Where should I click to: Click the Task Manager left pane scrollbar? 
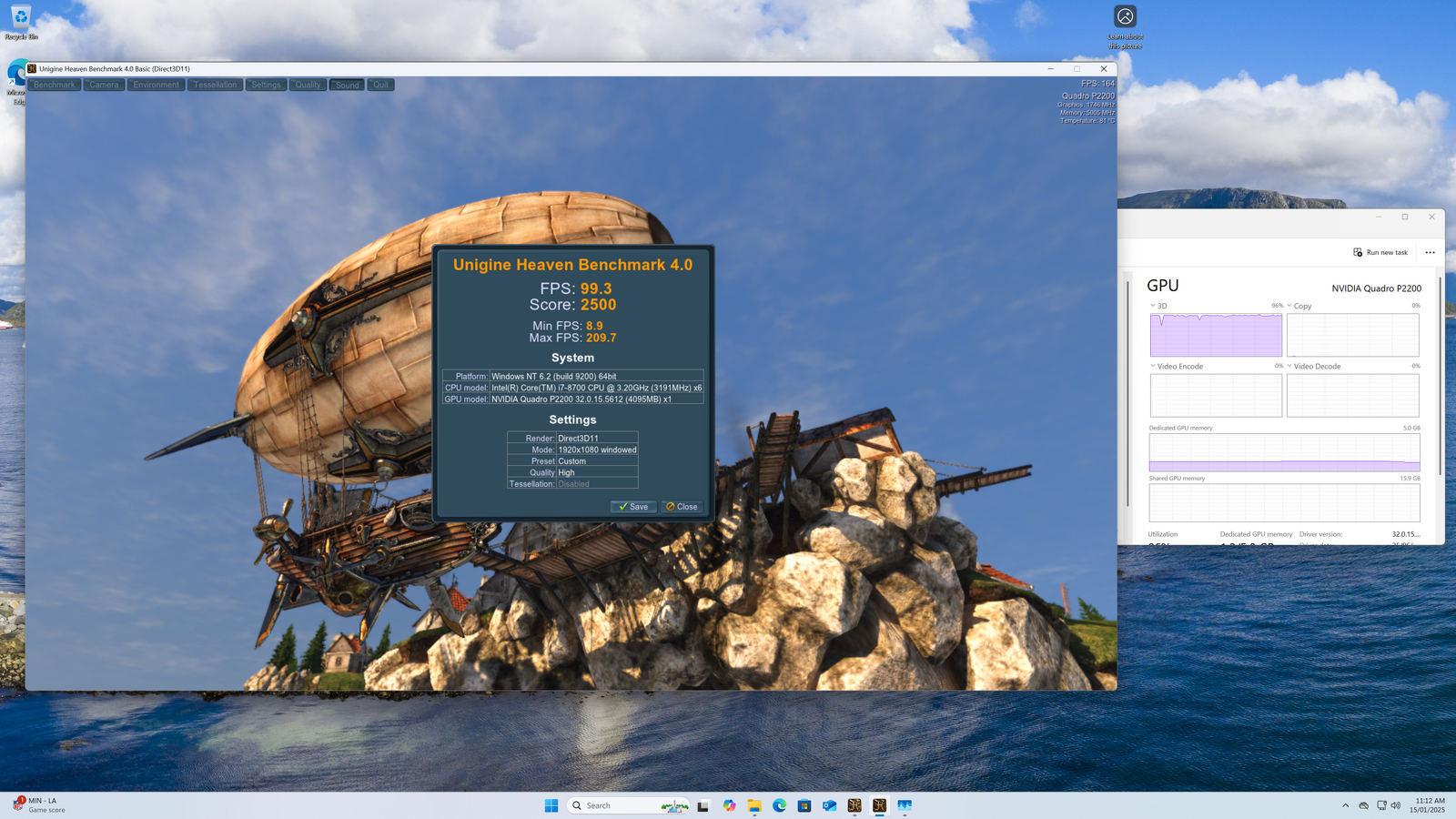pos(1127,393)
